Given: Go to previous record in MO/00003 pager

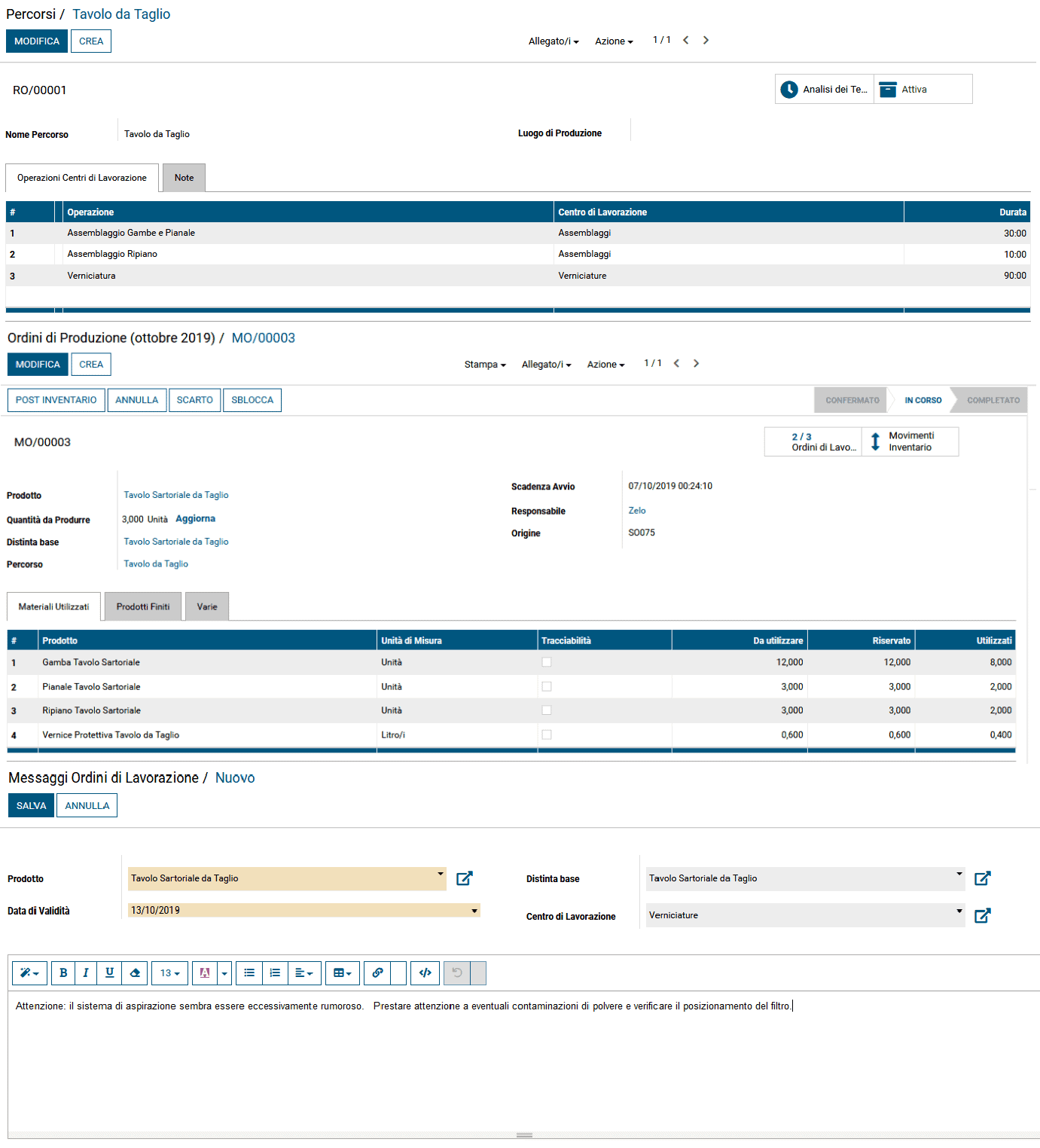Looking at the screenshot, I should 676,364.
